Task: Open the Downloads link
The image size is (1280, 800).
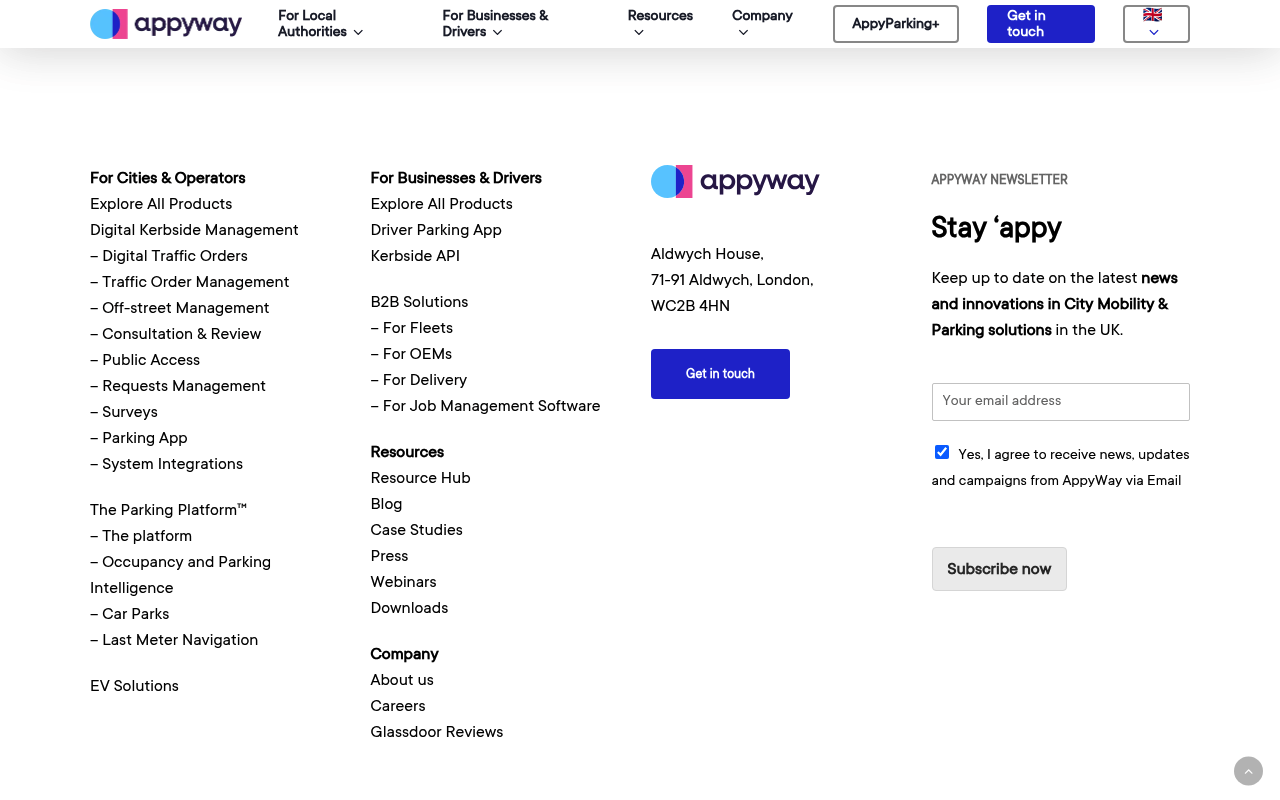Action: click(x=409, y=608)
